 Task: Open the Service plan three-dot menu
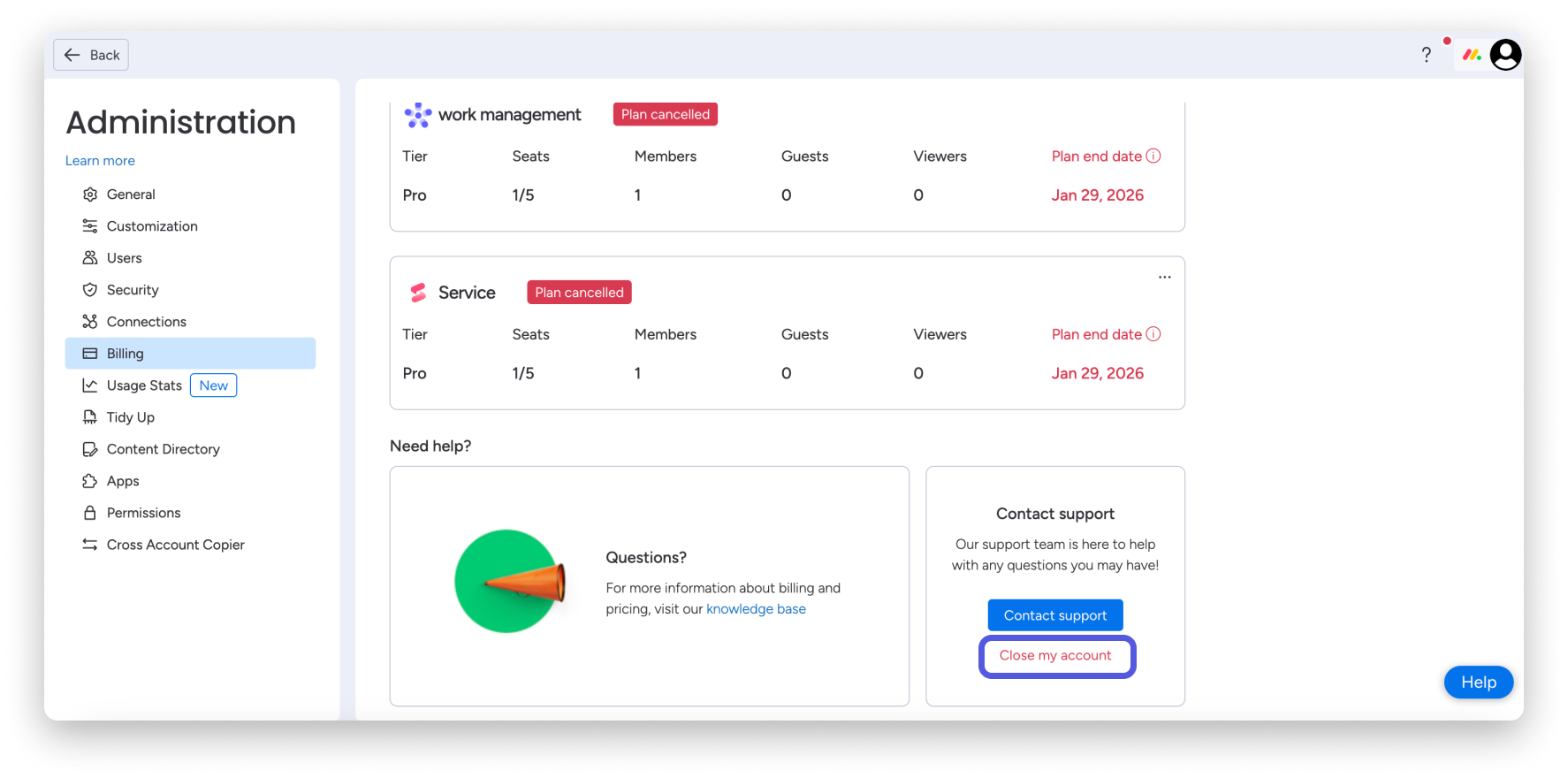(x=1165, y=278)
